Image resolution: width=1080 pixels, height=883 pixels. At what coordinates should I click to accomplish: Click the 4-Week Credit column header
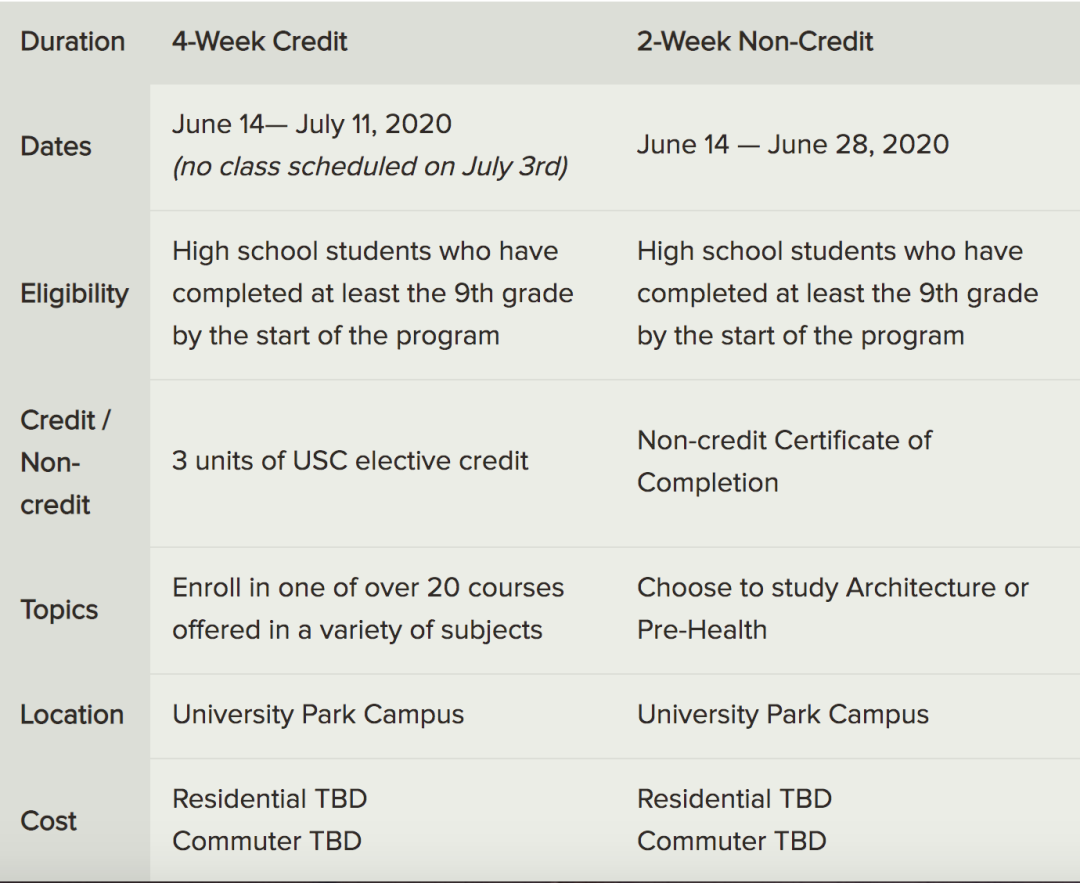[259, 42]
